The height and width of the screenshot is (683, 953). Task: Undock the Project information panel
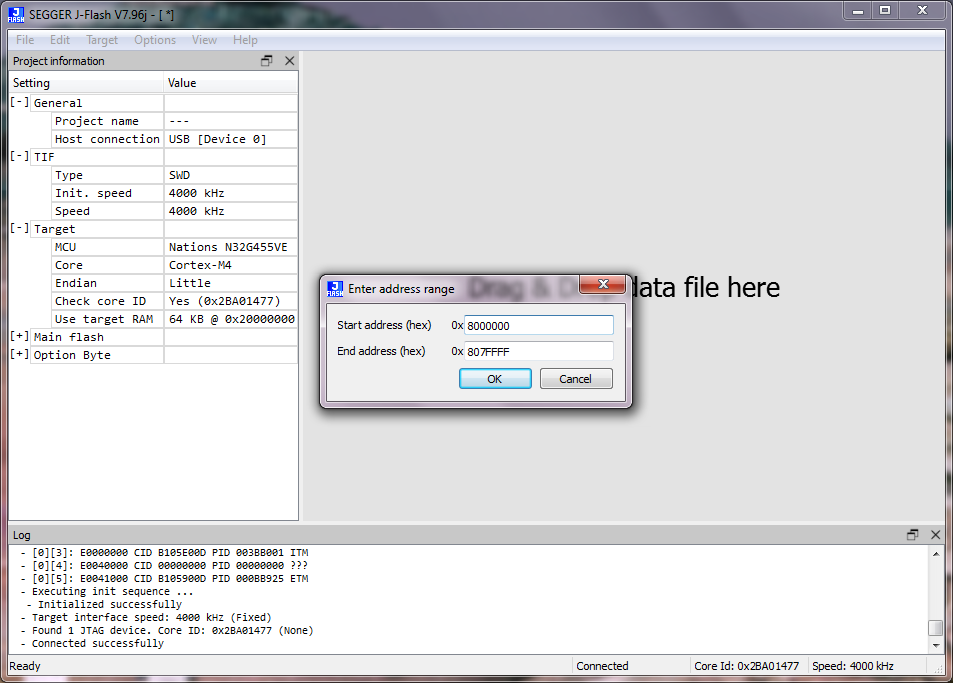pos(266,61)
